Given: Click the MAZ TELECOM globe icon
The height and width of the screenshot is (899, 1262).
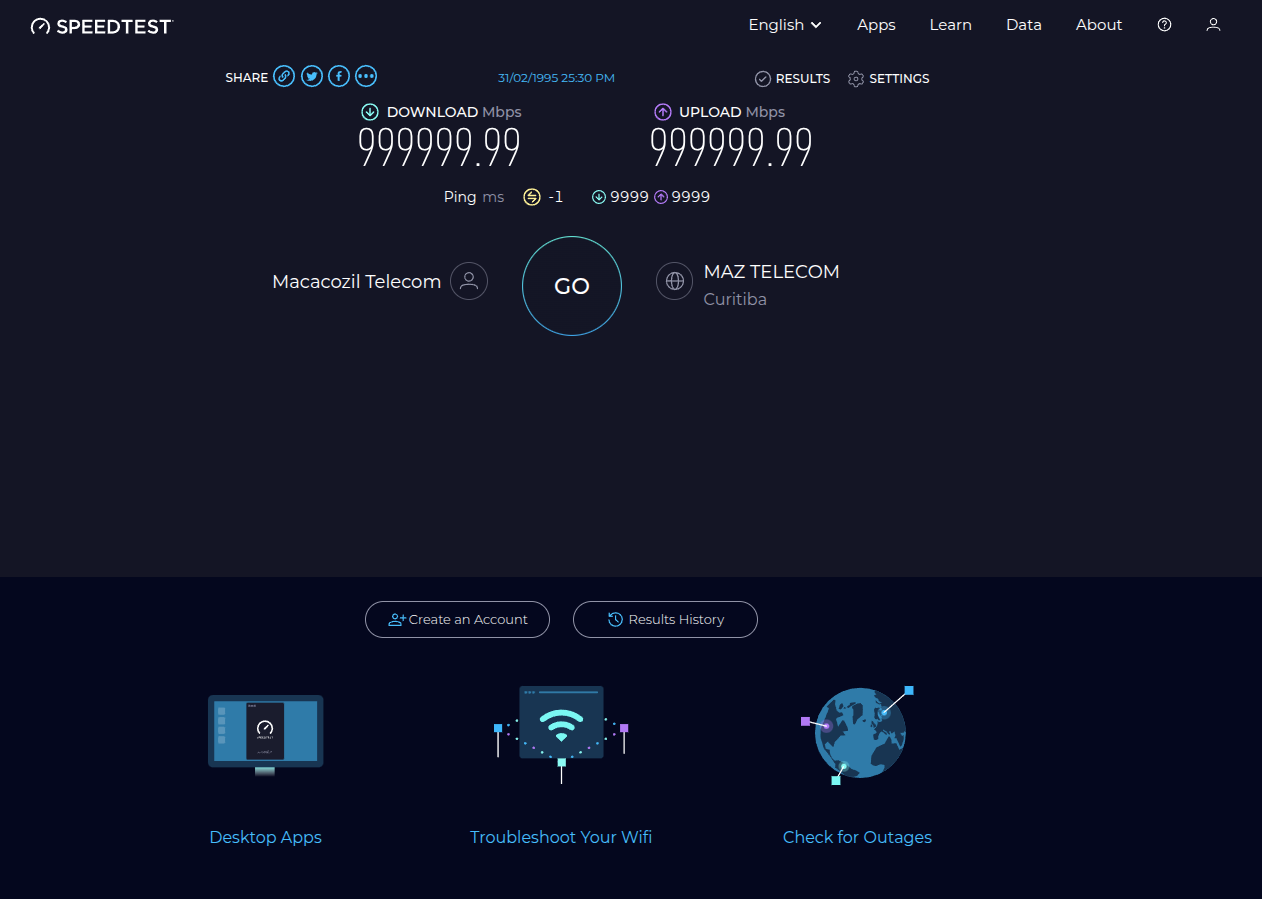Looking at the screenshot, I should (675, 281).
